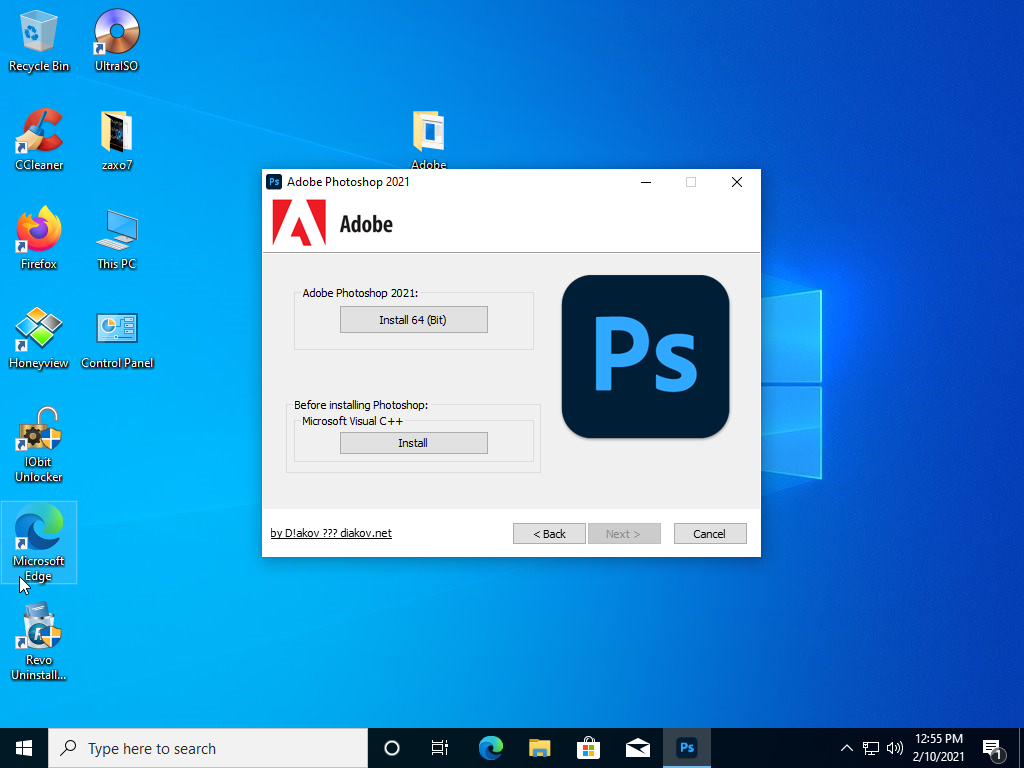Open the diakov.net author link
1024x768 pixels.
point(331,533)
